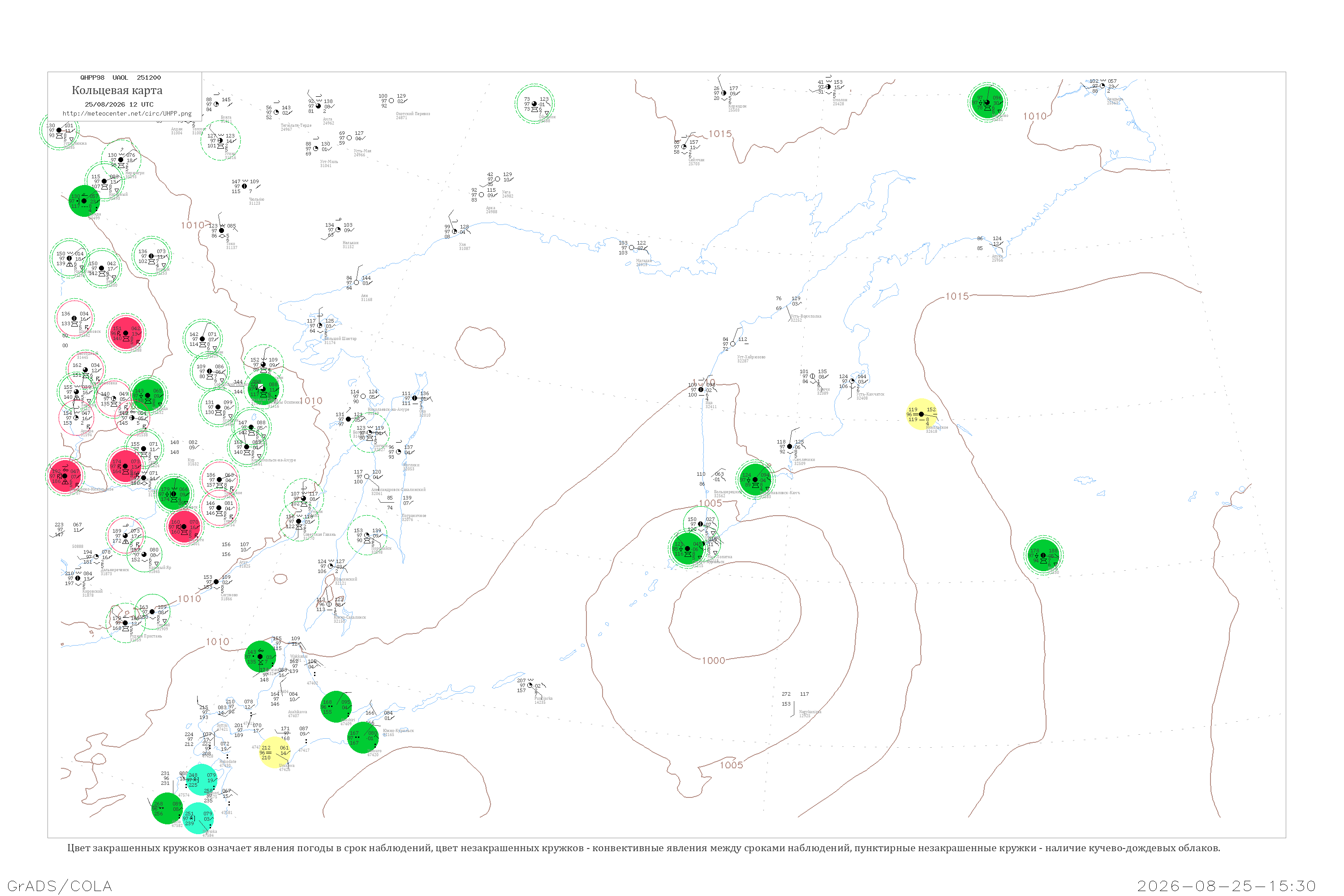Click the date '25/08/2026 12 UTC'
1344x896 pixels.
click(x=120, y=104)
